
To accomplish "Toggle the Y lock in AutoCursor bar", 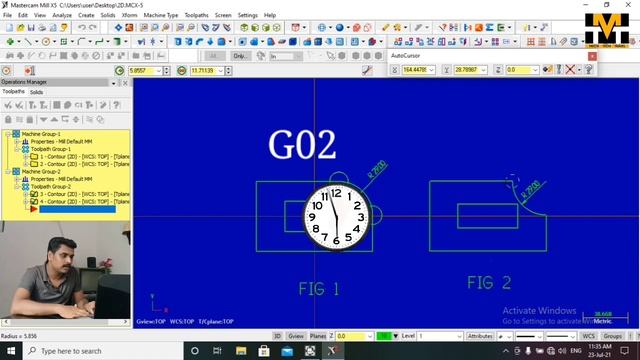I will coord(447,70).
